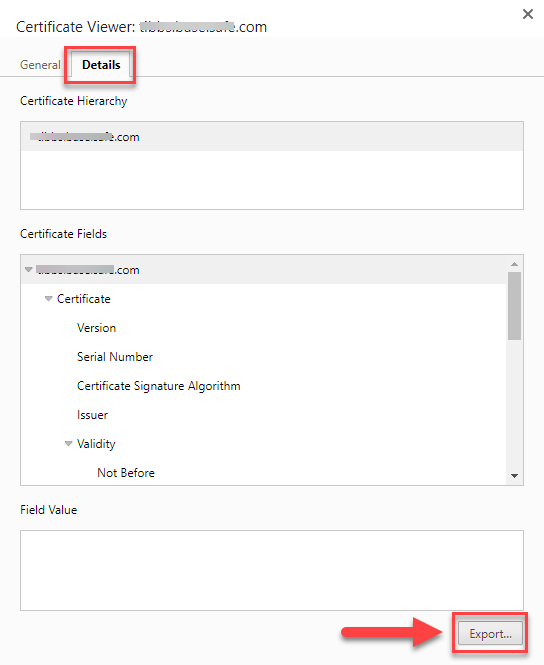Image resolution: width=544 pixels, height=665 pixels.
Task: Switch to the General tab
Action: (x=40, y=65)
